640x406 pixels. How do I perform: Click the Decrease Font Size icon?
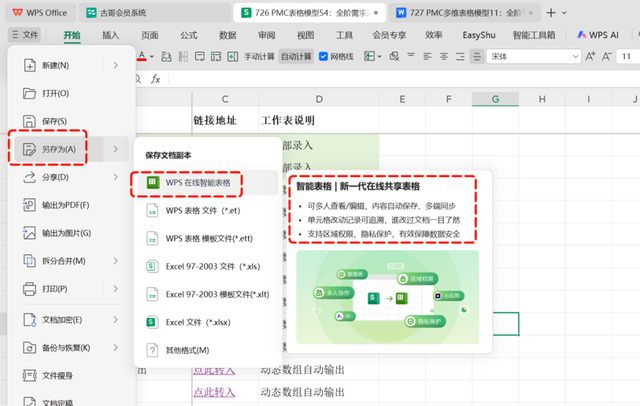[607, 56]
